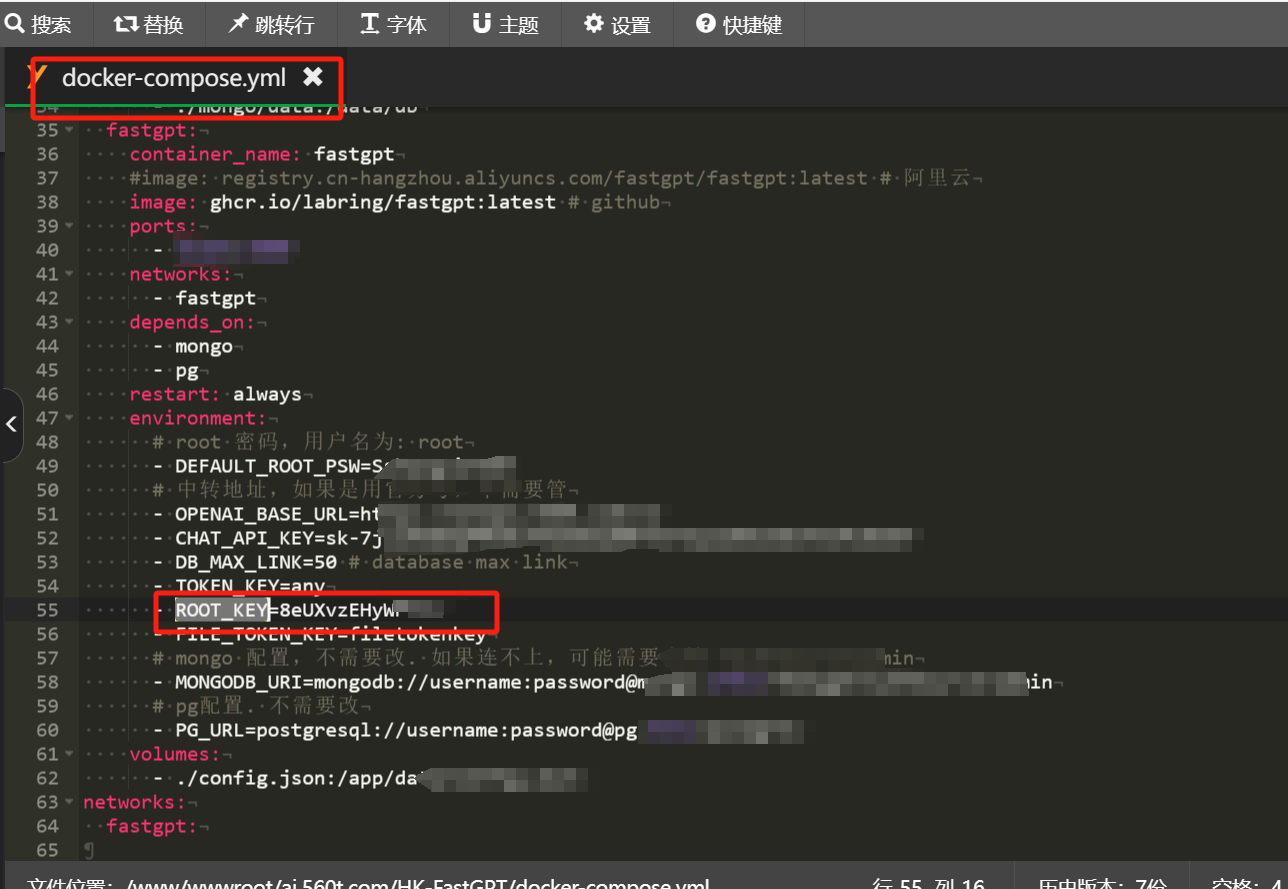Click the 文件位置 file path in status bar
1288x889 pixels.
click(x=368, y=883)
